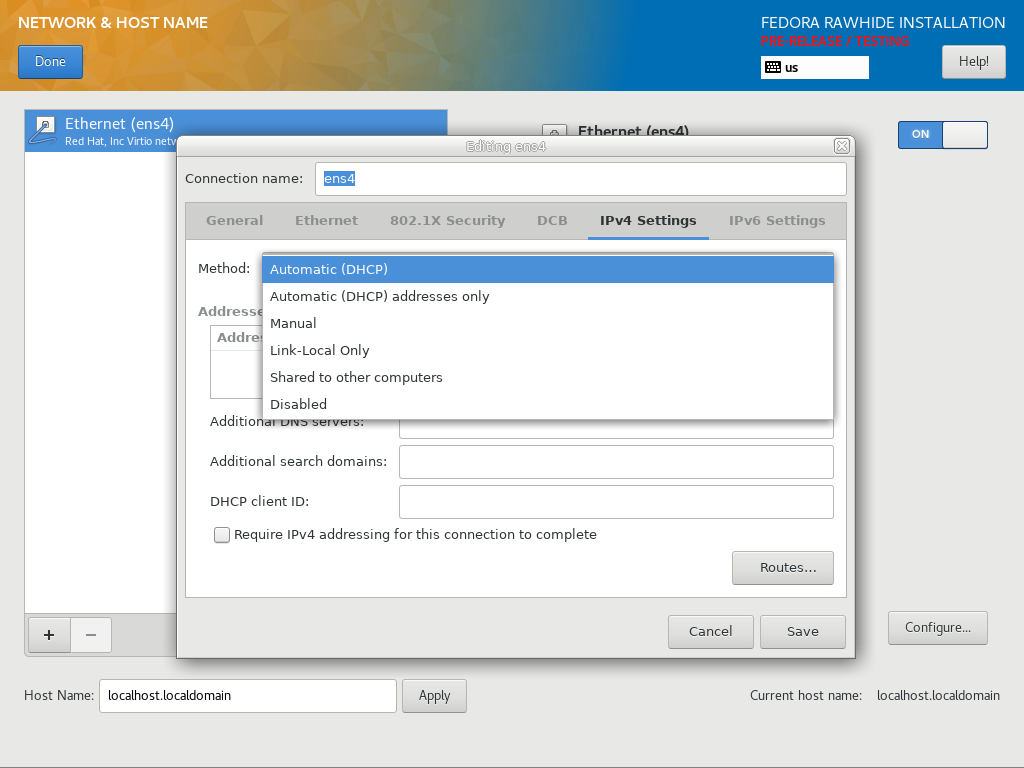Open the Help! button
1024x768 pixels.
click(973, 62)
